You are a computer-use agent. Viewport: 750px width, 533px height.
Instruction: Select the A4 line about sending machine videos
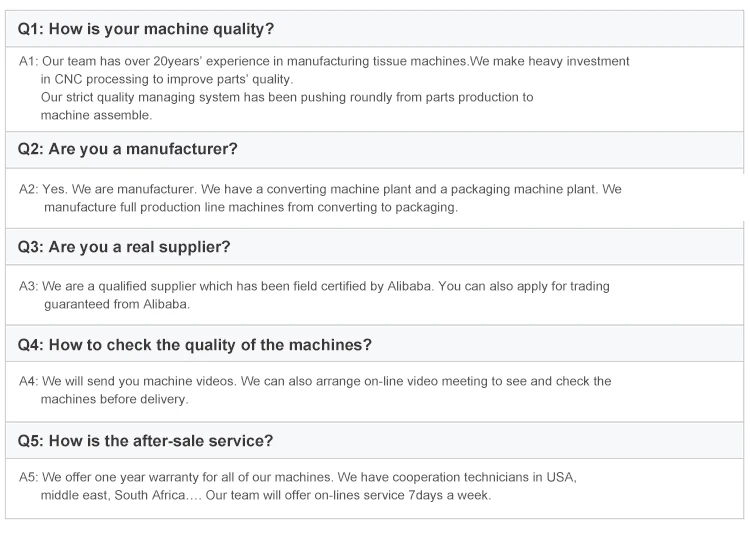315,381
